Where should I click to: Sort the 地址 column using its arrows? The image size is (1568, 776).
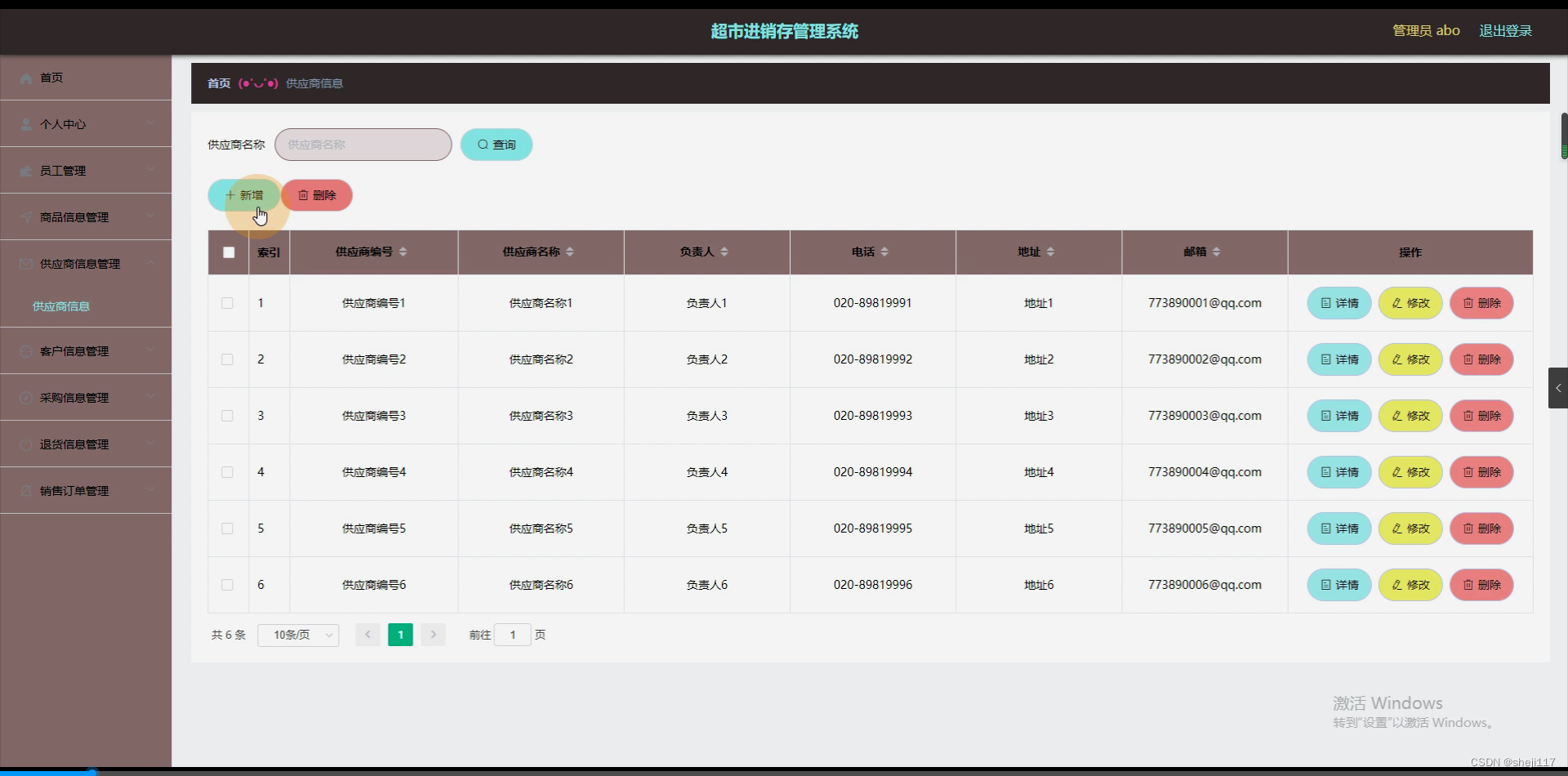click(1050, 252)
